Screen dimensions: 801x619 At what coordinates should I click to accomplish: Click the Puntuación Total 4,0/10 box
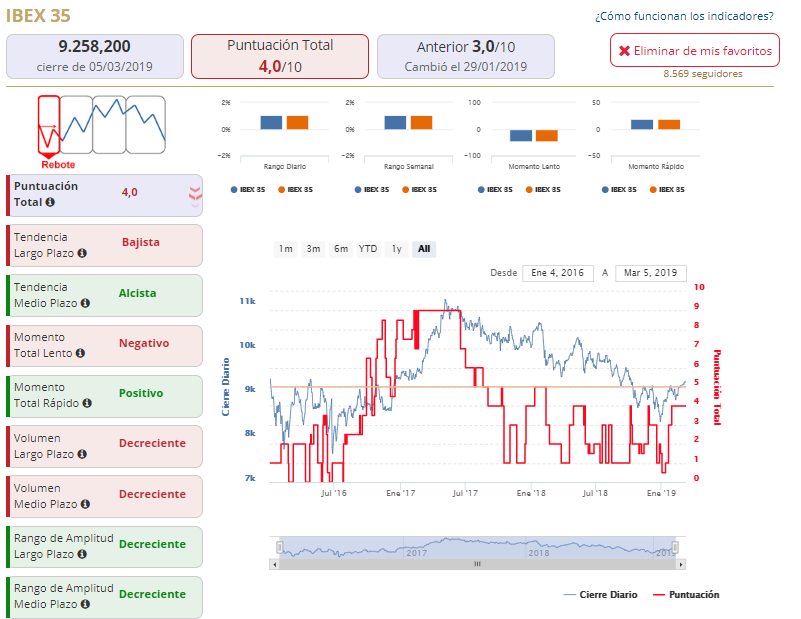point(280,57)
